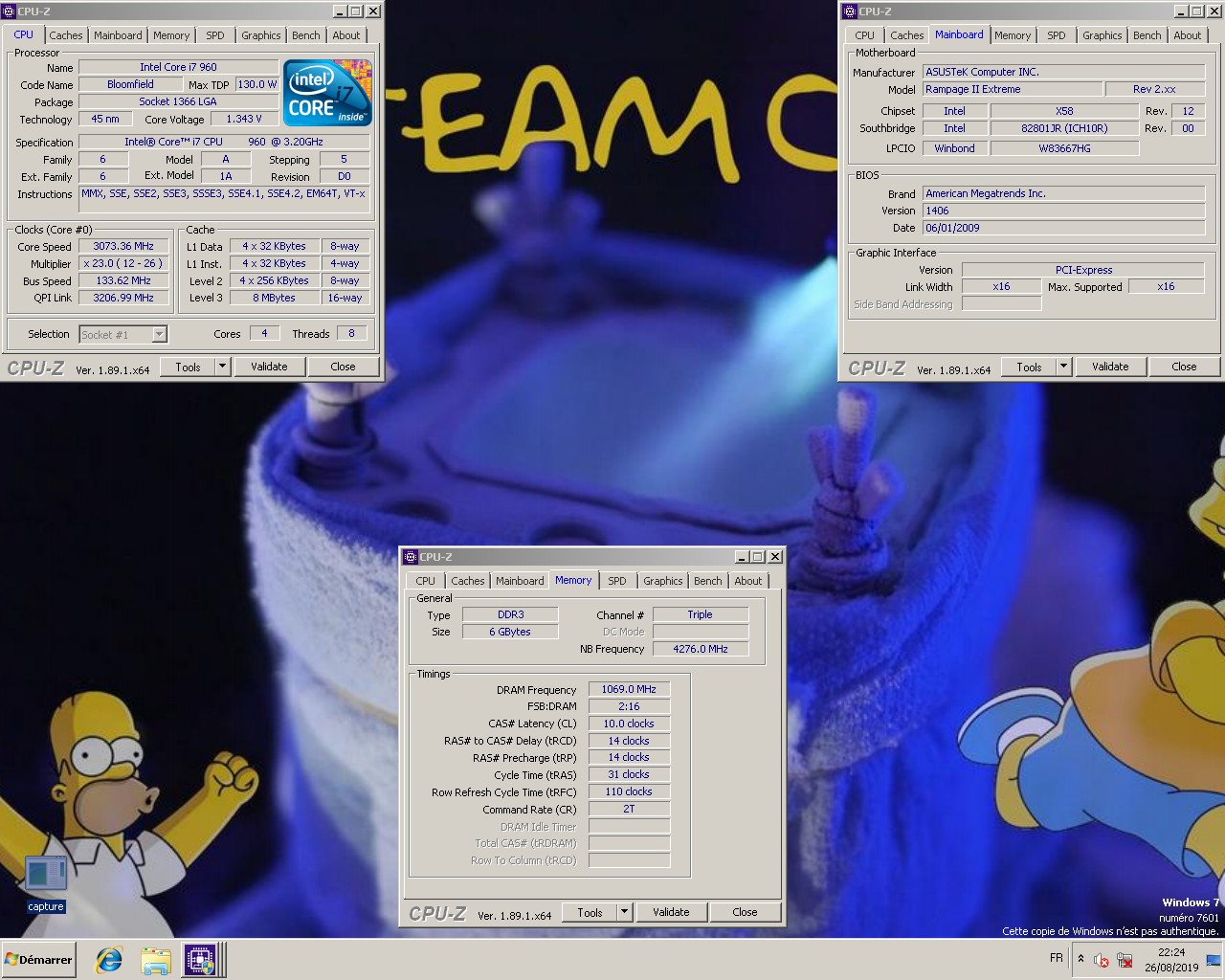1225x980 pixels.
Task: Show hidden tray icons arrow
Action: click(1080, 959)
